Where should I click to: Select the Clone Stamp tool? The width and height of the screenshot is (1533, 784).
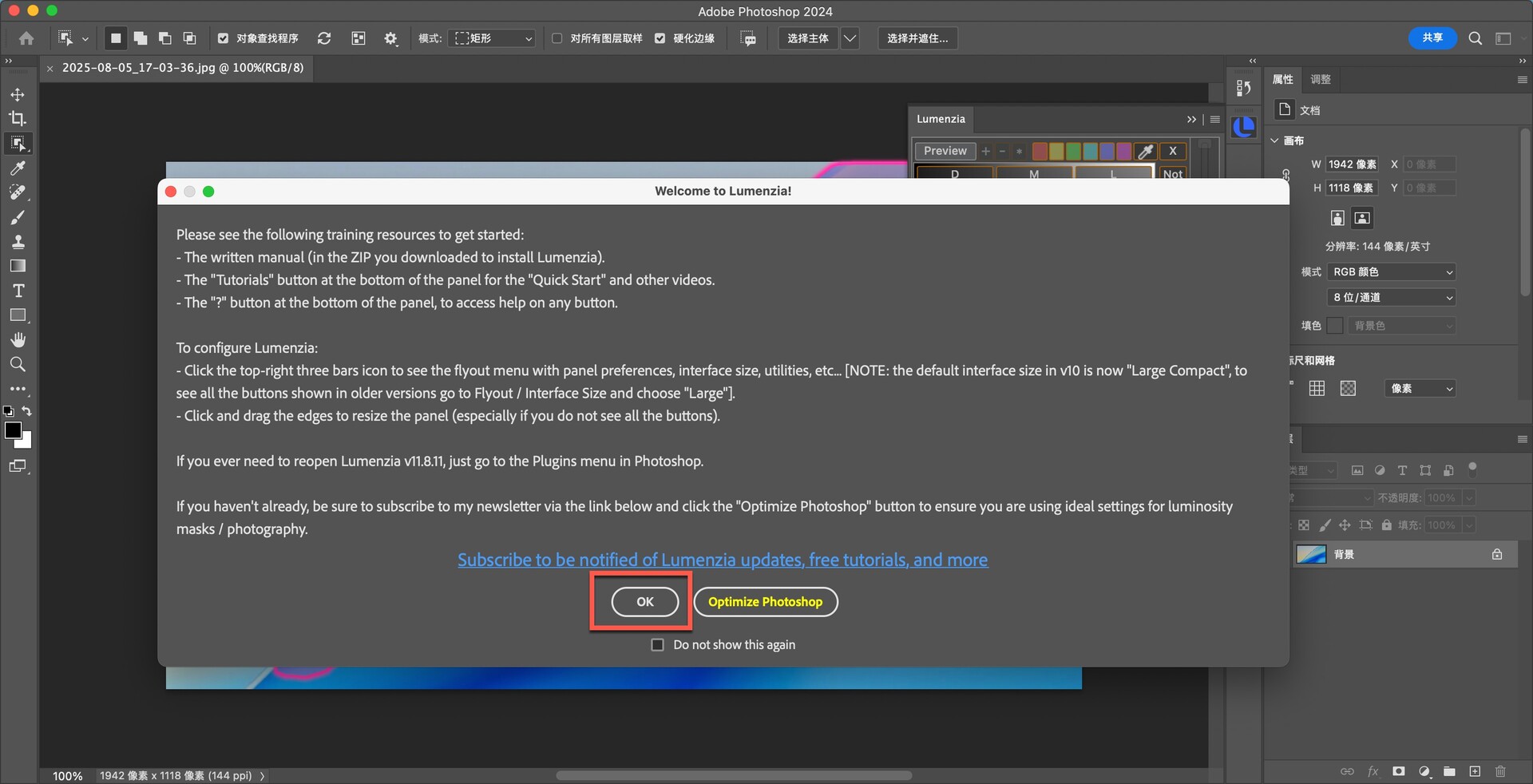coord(18,242)
